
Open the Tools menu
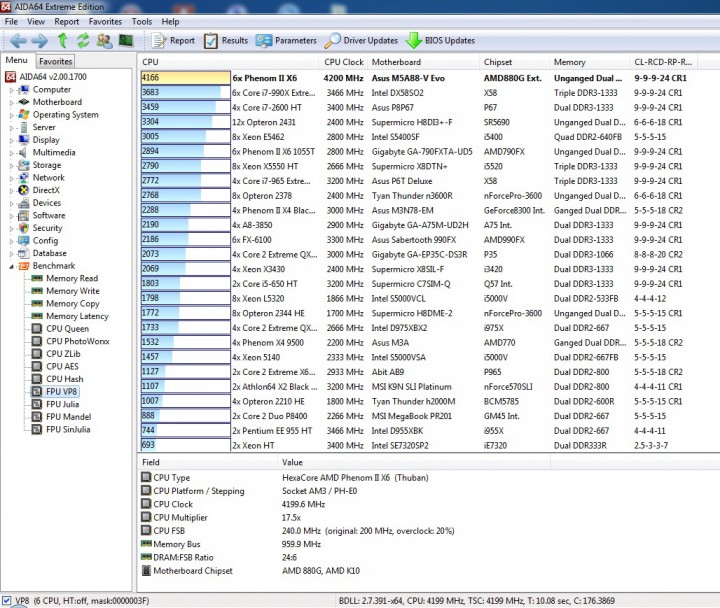click(141, 22)
